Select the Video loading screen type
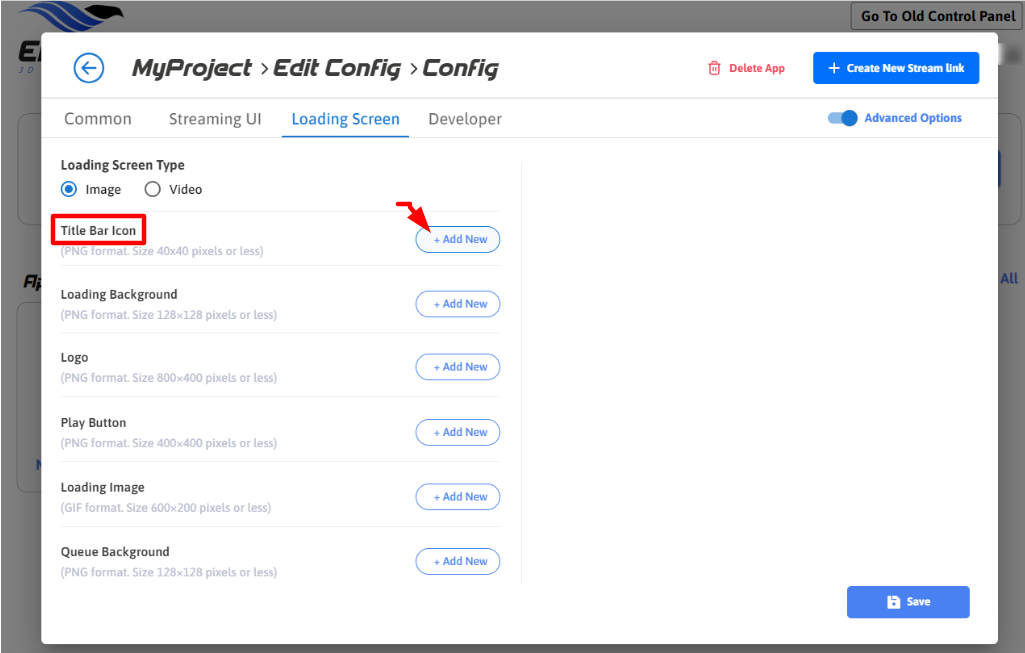This screenshot has width=1025, height=653. pyautogui.click(x=153, y=189)
